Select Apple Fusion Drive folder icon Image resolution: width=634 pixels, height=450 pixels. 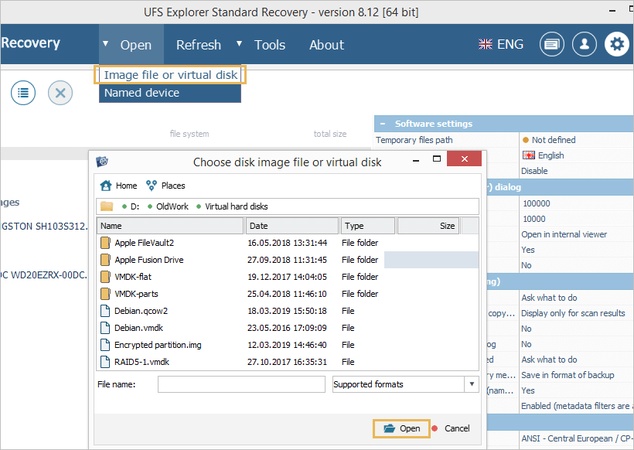click(x=105, y=260)
